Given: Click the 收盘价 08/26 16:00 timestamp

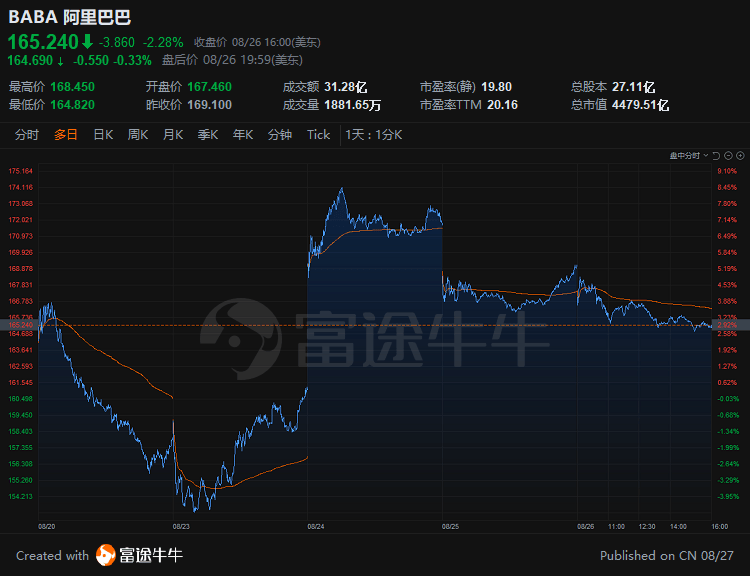Looking at the screenshot, I should (257, 42).
